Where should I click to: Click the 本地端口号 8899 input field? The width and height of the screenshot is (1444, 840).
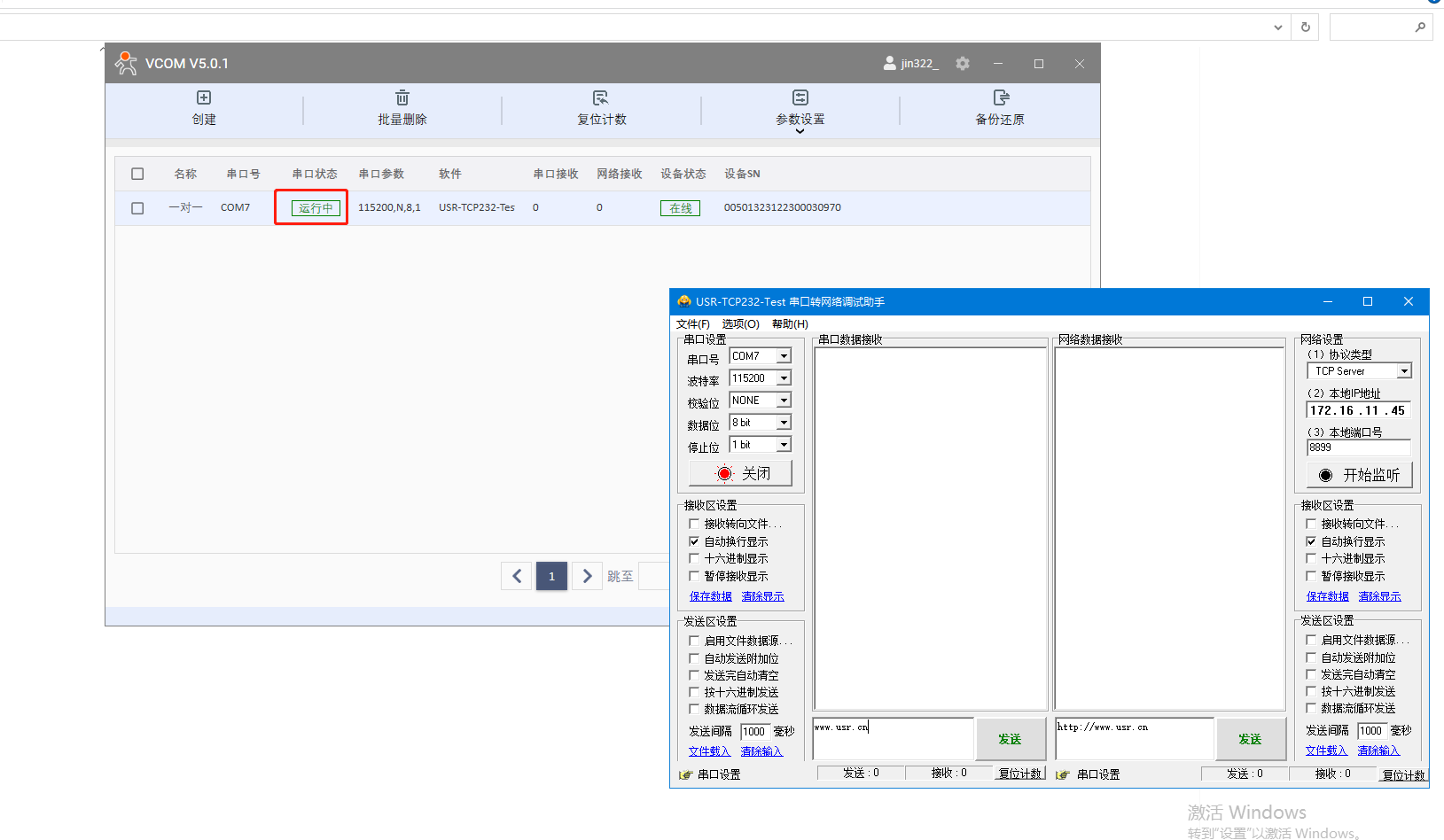[x=1357, y=447]
